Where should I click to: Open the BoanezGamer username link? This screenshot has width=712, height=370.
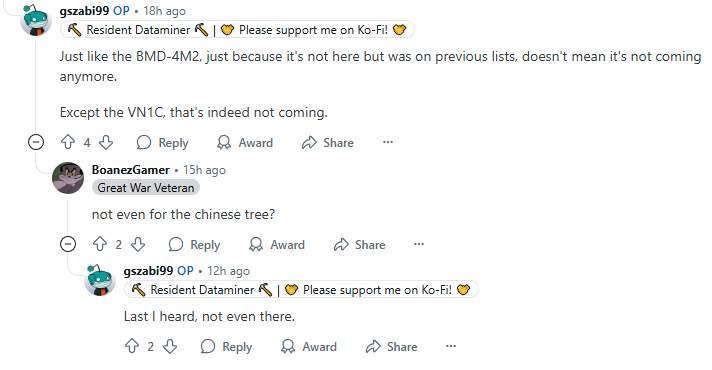130,170
